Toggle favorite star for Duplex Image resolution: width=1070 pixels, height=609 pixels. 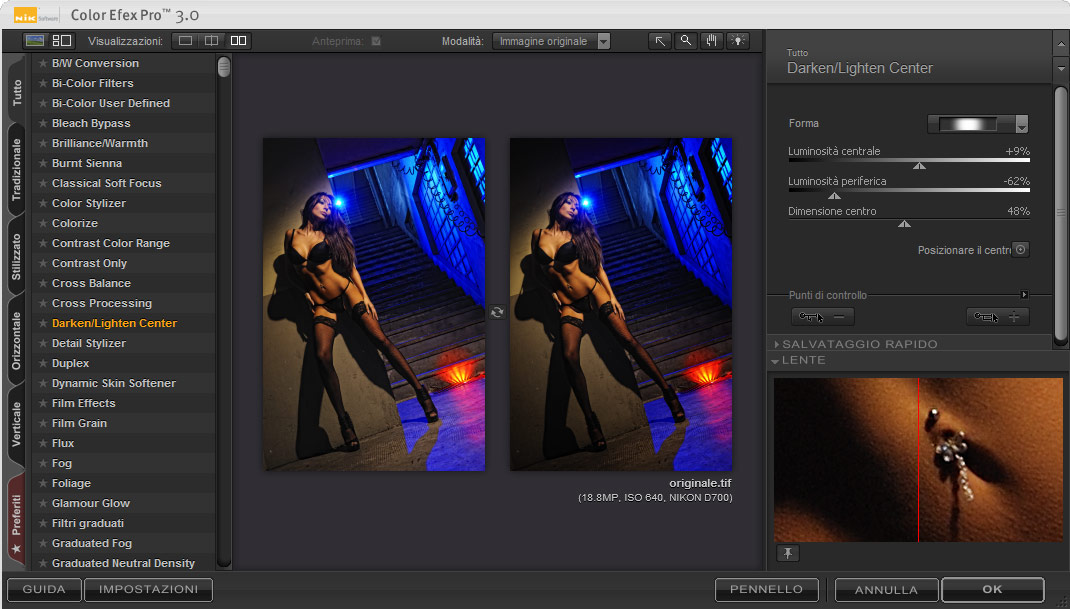(x=42, y=363)
